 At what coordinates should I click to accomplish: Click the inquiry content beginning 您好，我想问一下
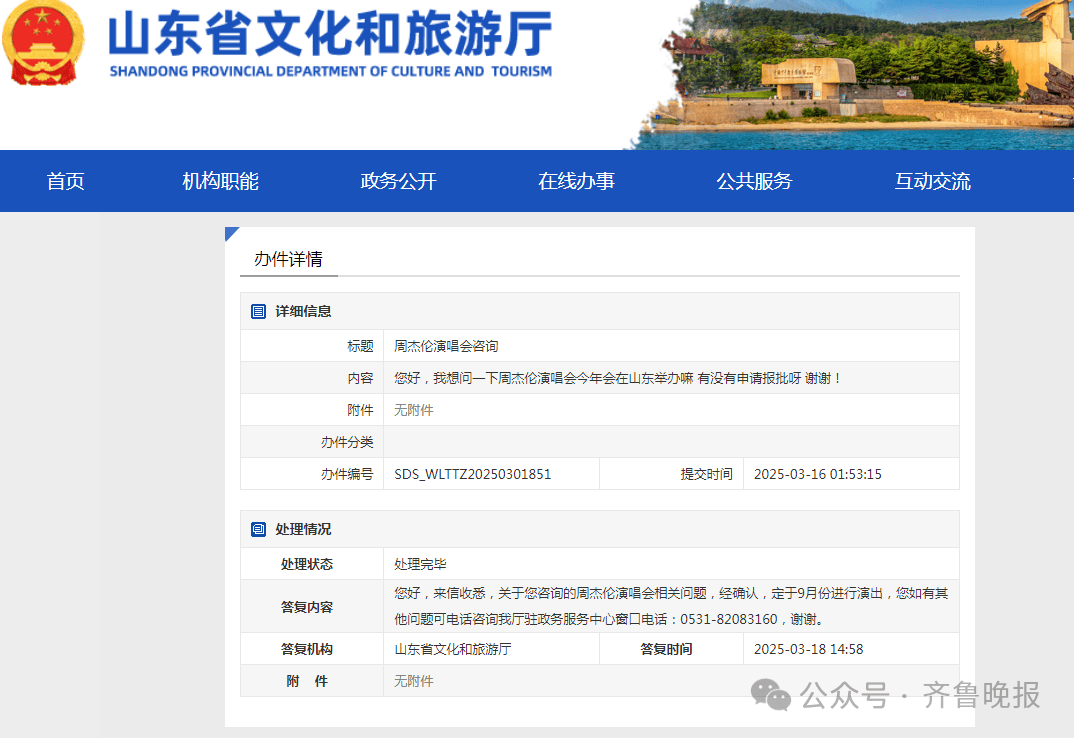tap(617, 378)
